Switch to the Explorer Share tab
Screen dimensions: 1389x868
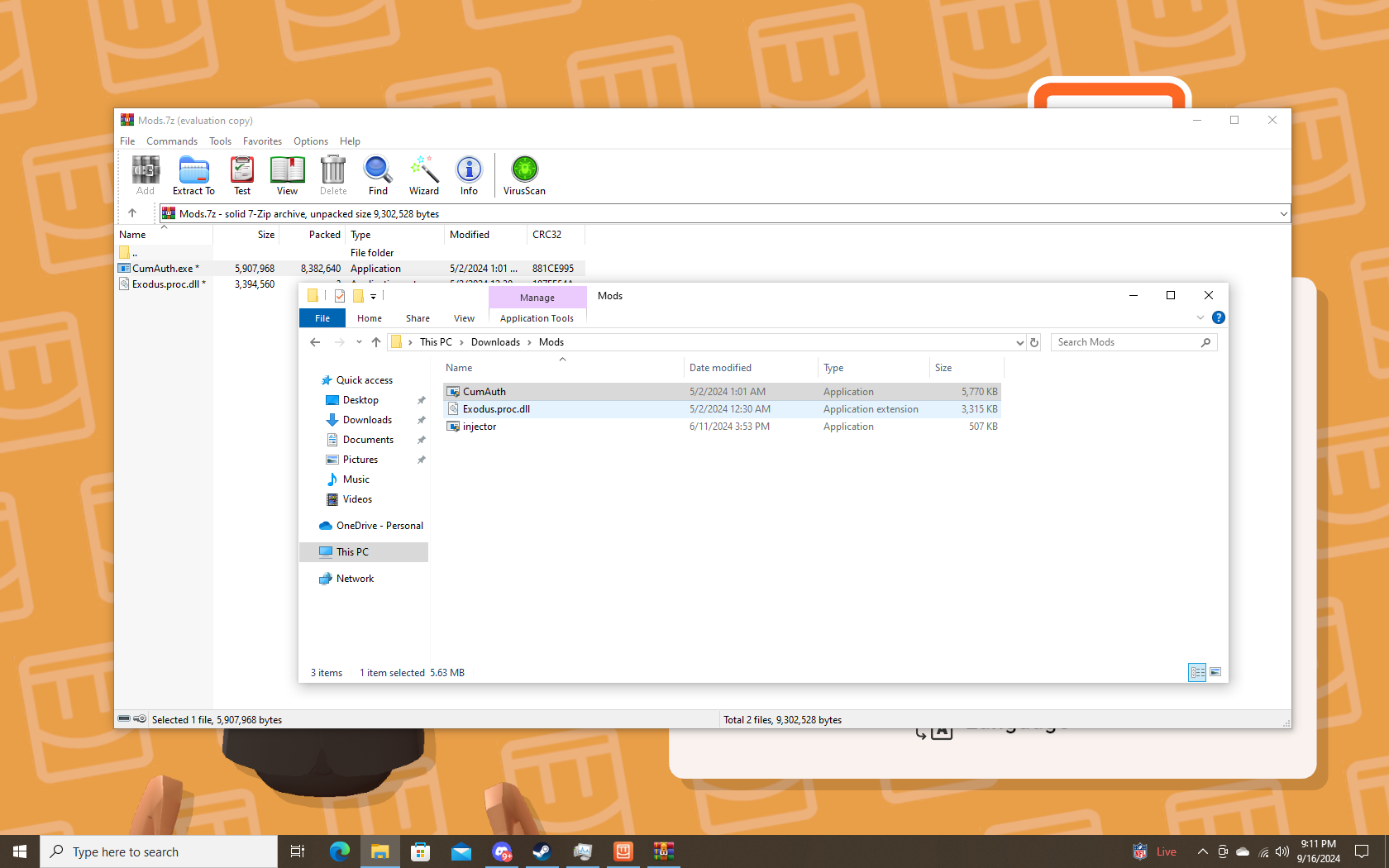pos(418,318)
